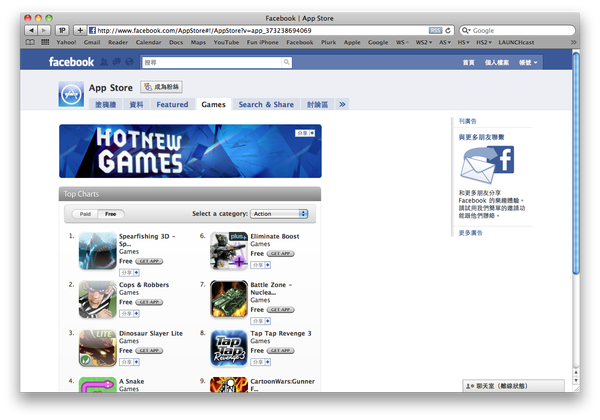The image size is (600, 420).
Task: Get the Cops & Robbers app
Action: (x=149, y=302)
